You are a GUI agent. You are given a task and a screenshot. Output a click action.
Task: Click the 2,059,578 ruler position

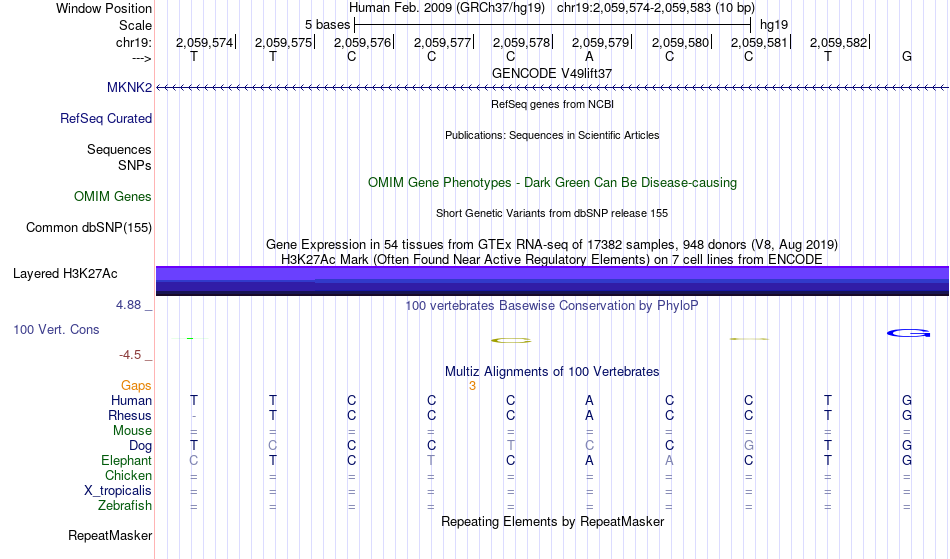[x=521, y=42]
